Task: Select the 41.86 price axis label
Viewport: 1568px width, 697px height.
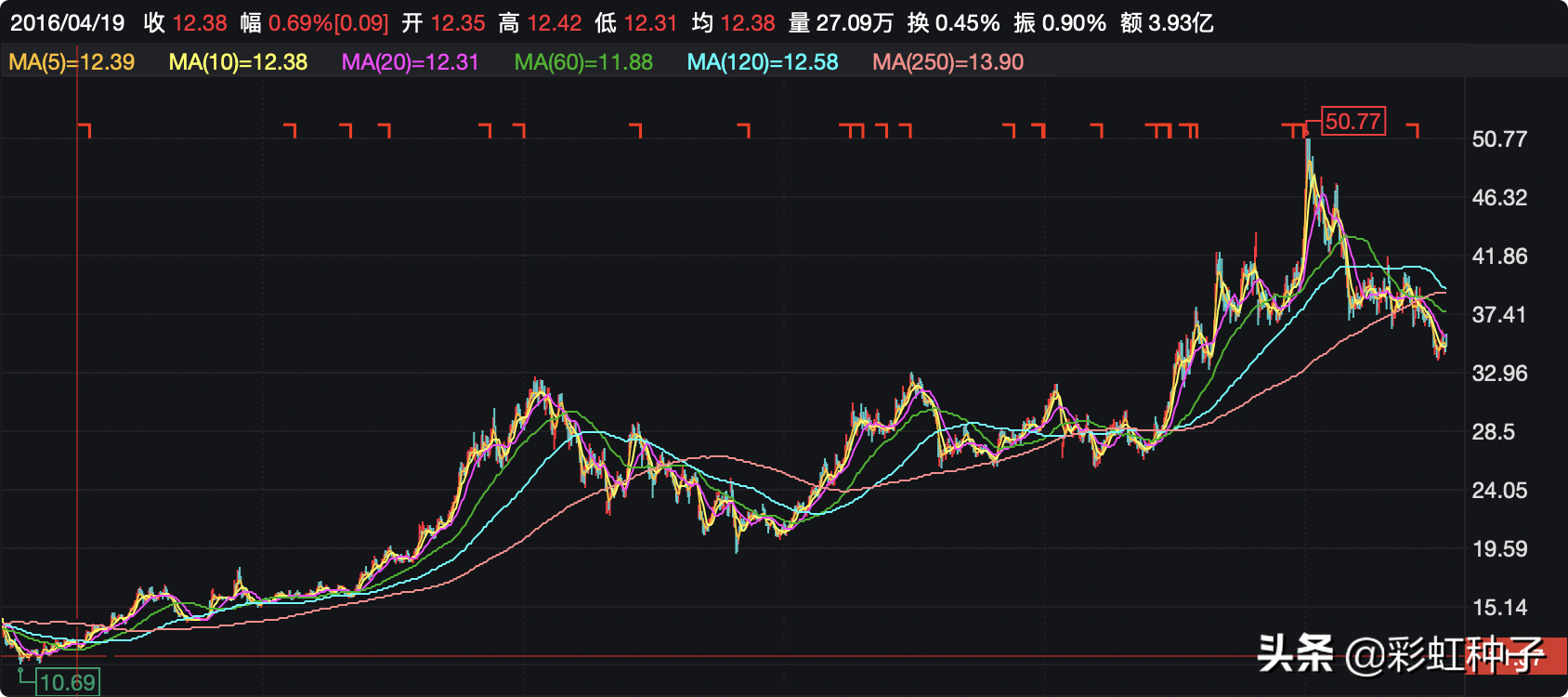Action: 1499,256
